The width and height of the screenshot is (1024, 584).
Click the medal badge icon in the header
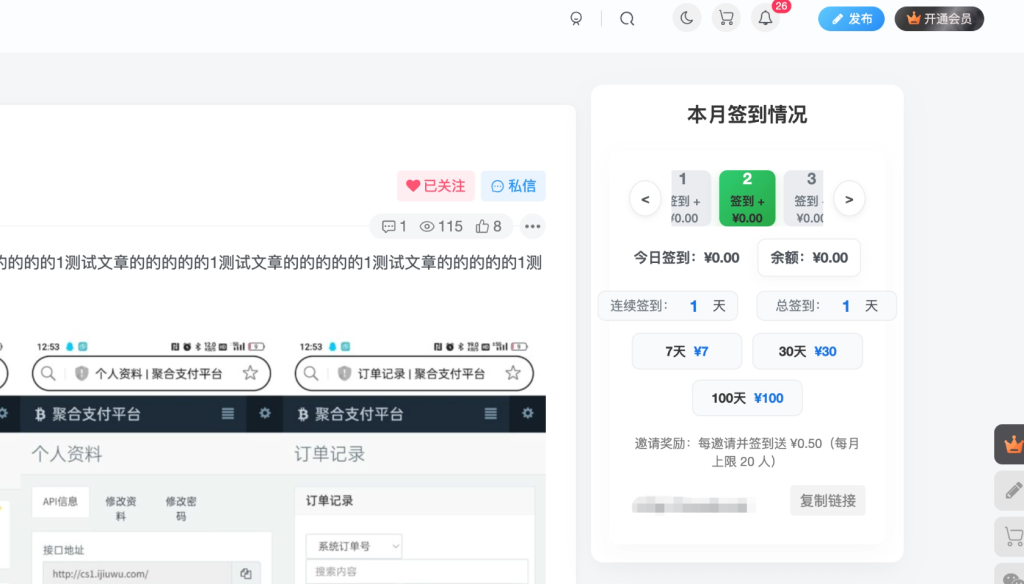576,18
